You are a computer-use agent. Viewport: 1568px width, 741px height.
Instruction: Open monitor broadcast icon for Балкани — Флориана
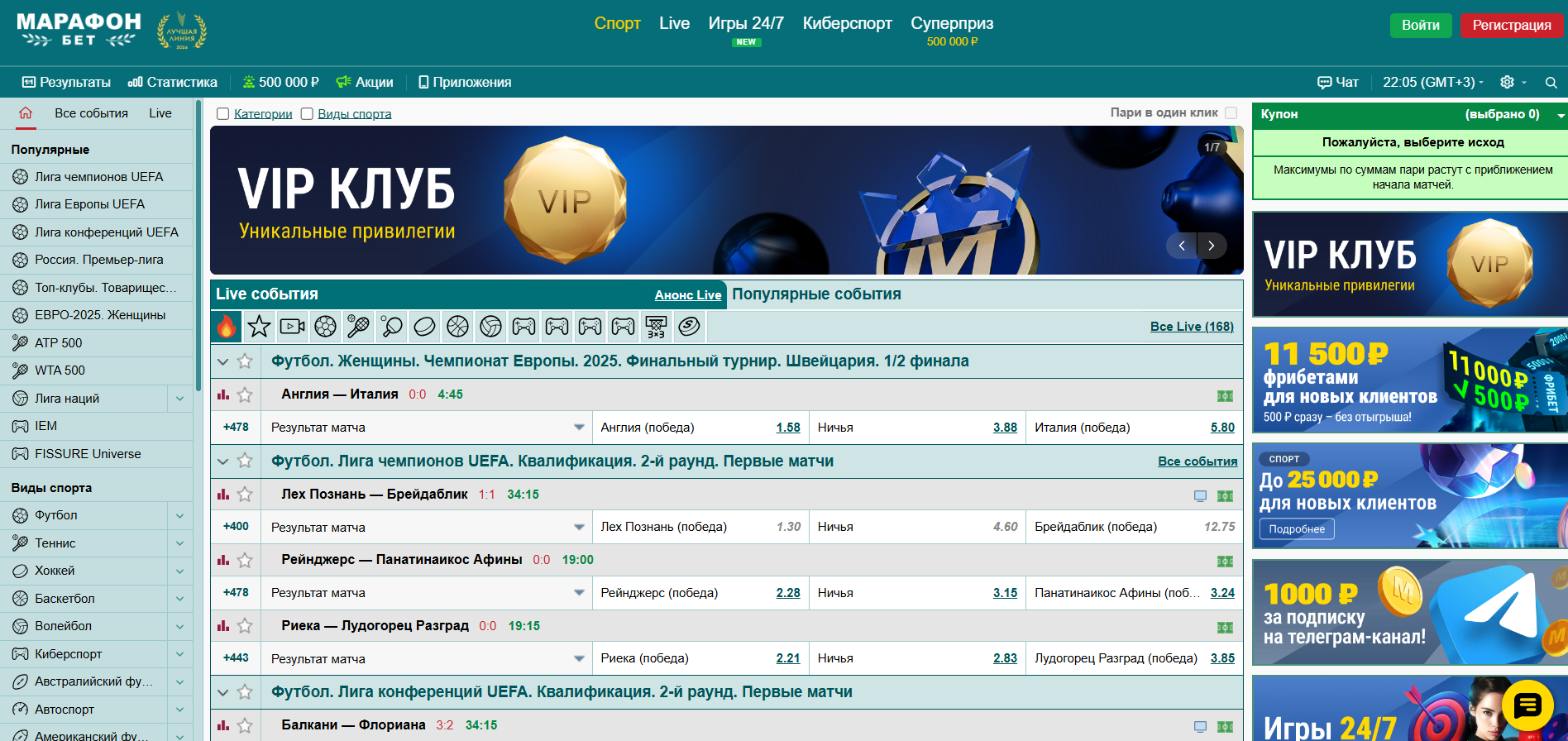click(x=1201, y=727)
